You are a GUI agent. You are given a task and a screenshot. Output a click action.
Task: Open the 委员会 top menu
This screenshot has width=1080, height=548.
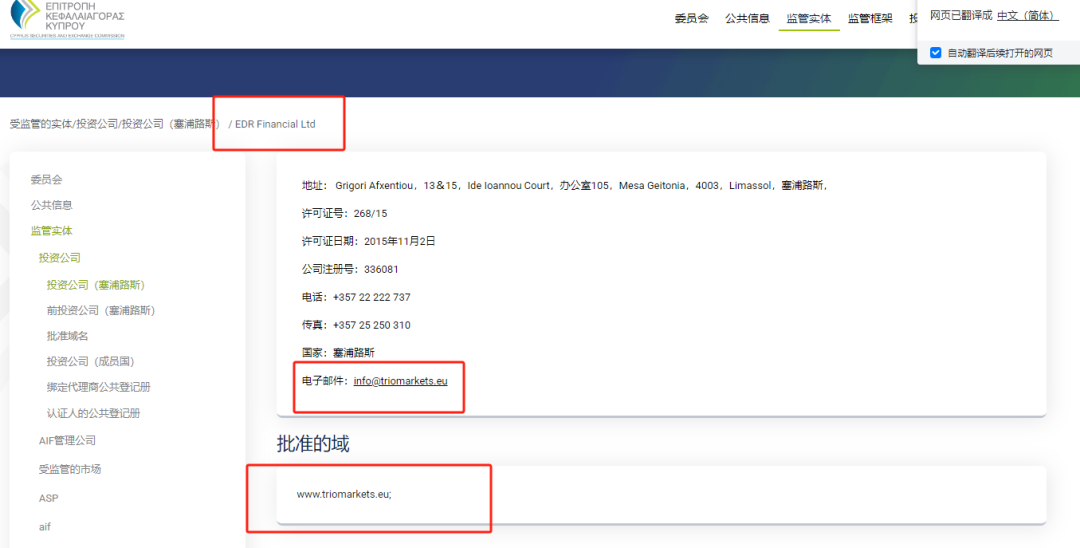[692, 19]
